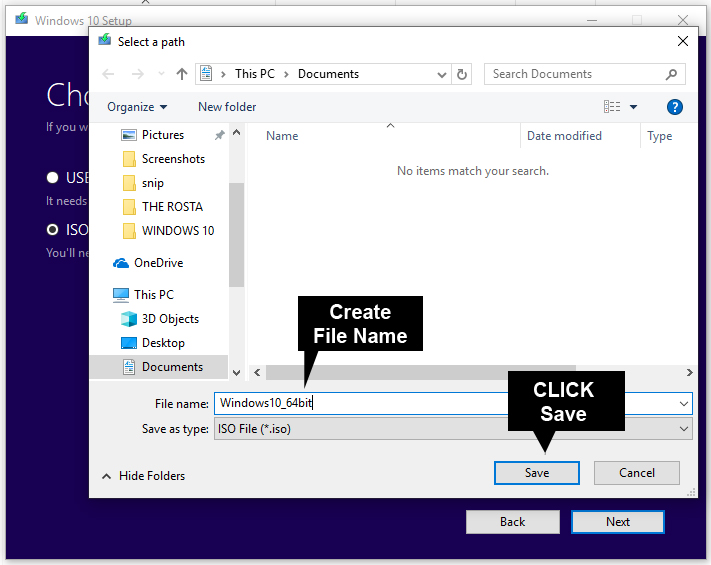
Task: Select USB radio button in Setup window
Action: (53, 177)
